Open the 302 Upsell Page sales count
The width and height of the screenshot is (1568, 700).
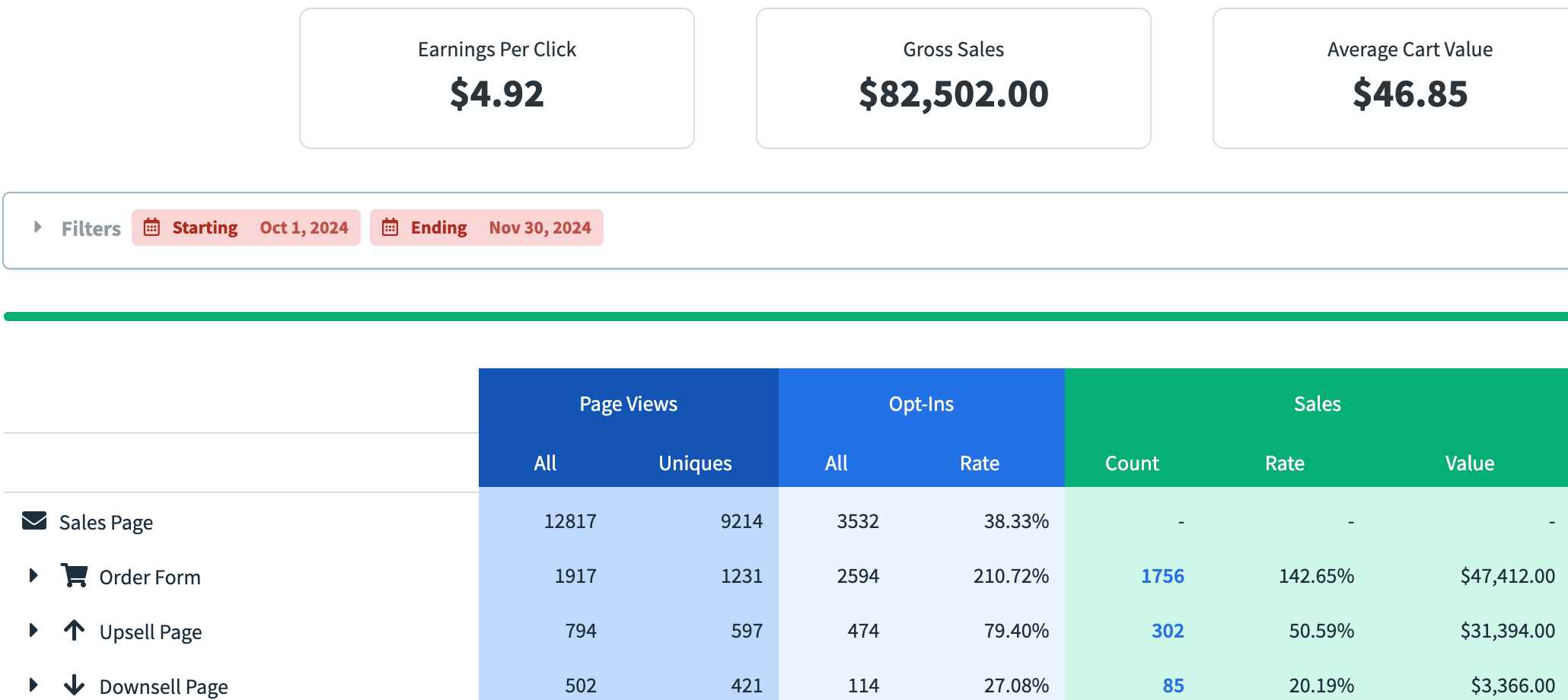(x=1168, y=631)
